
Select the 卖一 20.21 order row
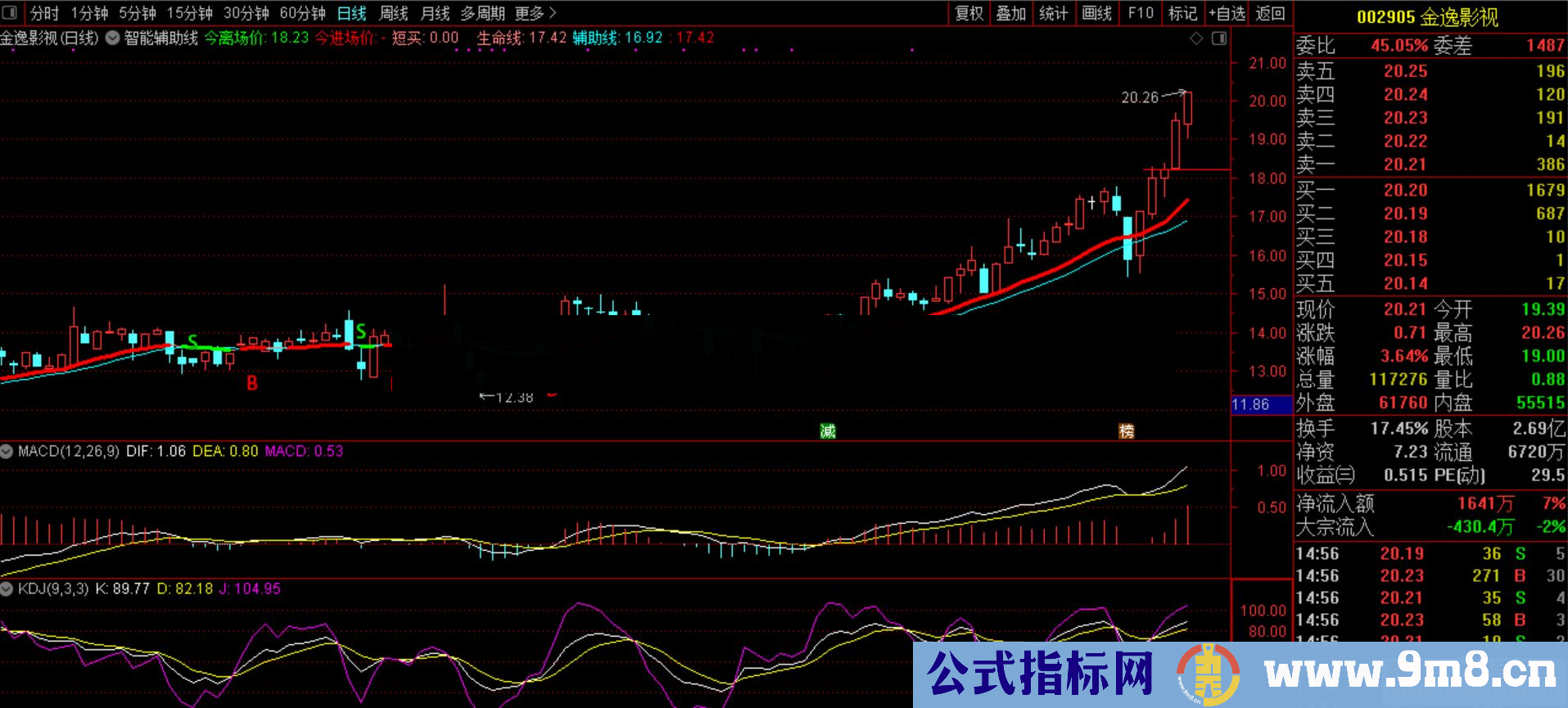pyautogui.click(x=1430, y=165)
